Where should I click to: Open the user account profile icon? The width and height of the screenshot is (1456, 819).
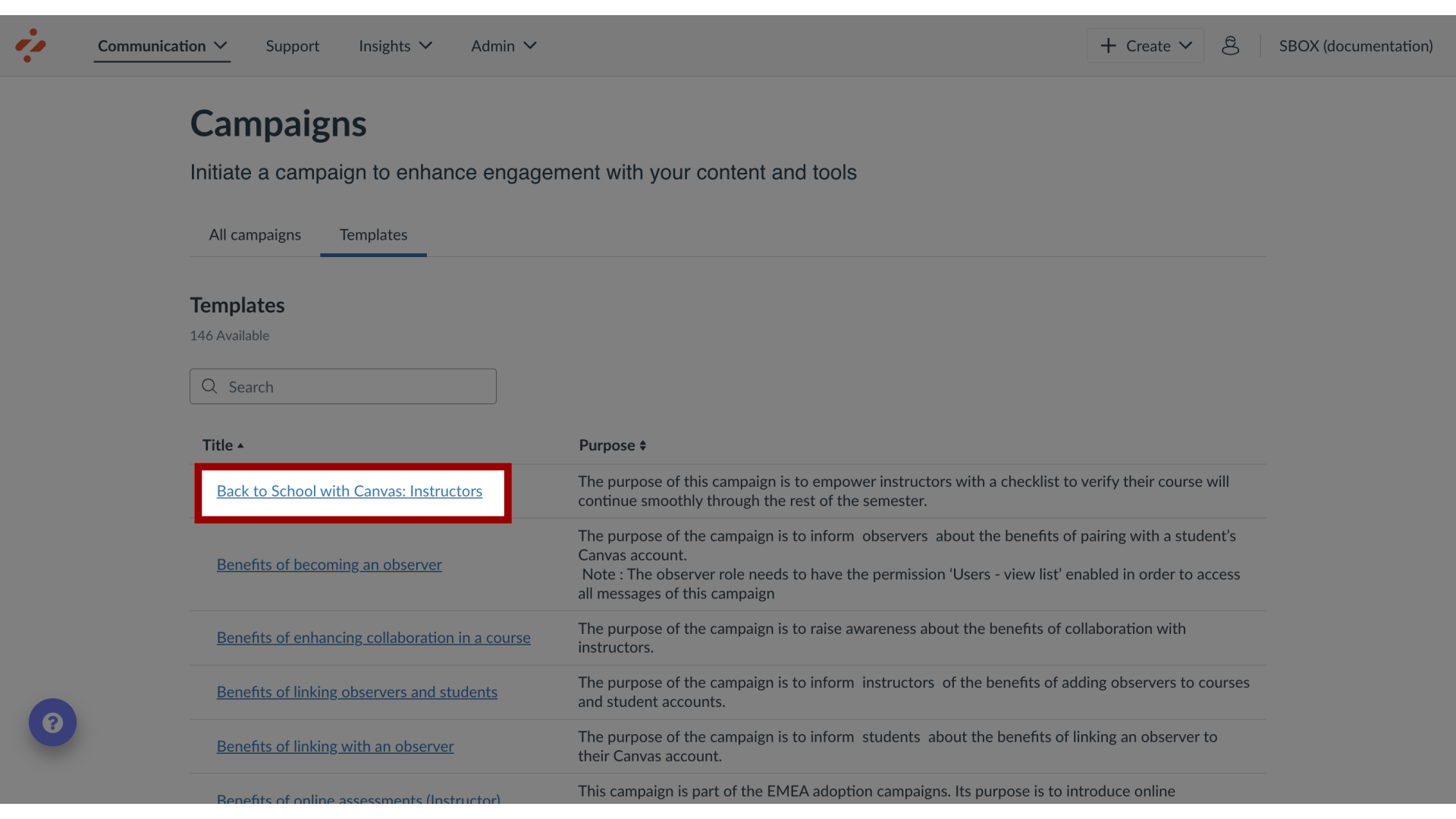[x=1231, y=44]
